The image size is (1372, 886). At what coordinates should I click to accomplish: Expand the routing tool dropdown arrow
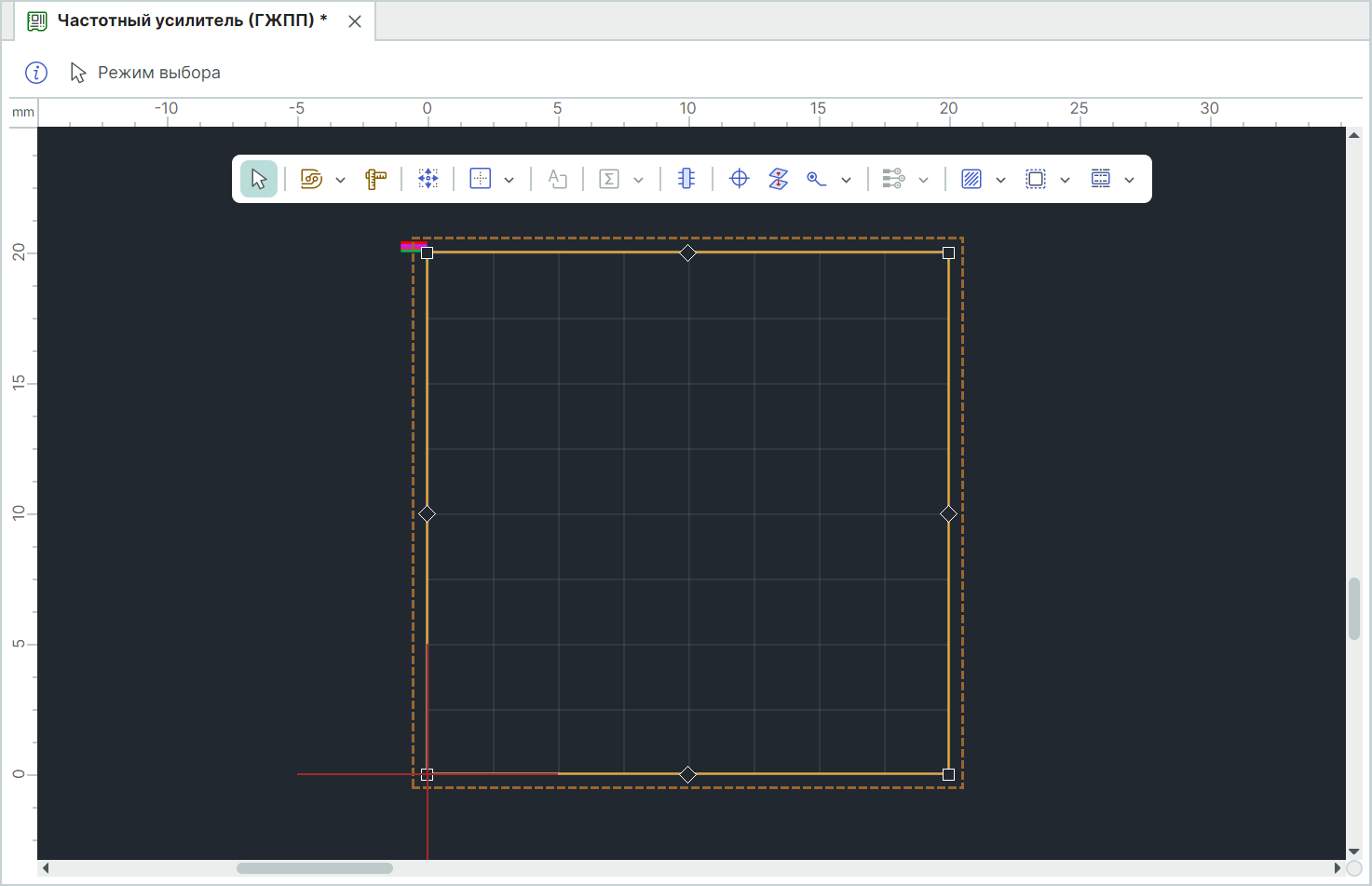click(x=340, y=180)
